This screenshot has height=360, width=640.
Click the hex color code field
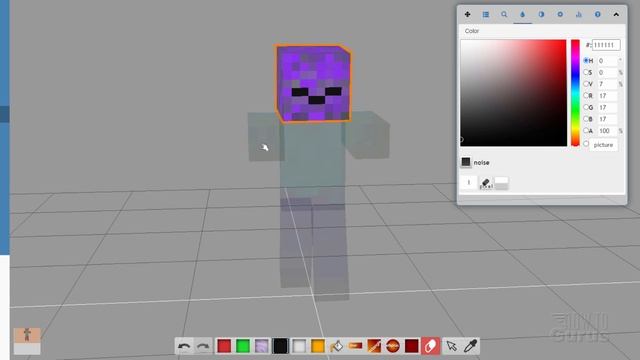tap(606, 45)
